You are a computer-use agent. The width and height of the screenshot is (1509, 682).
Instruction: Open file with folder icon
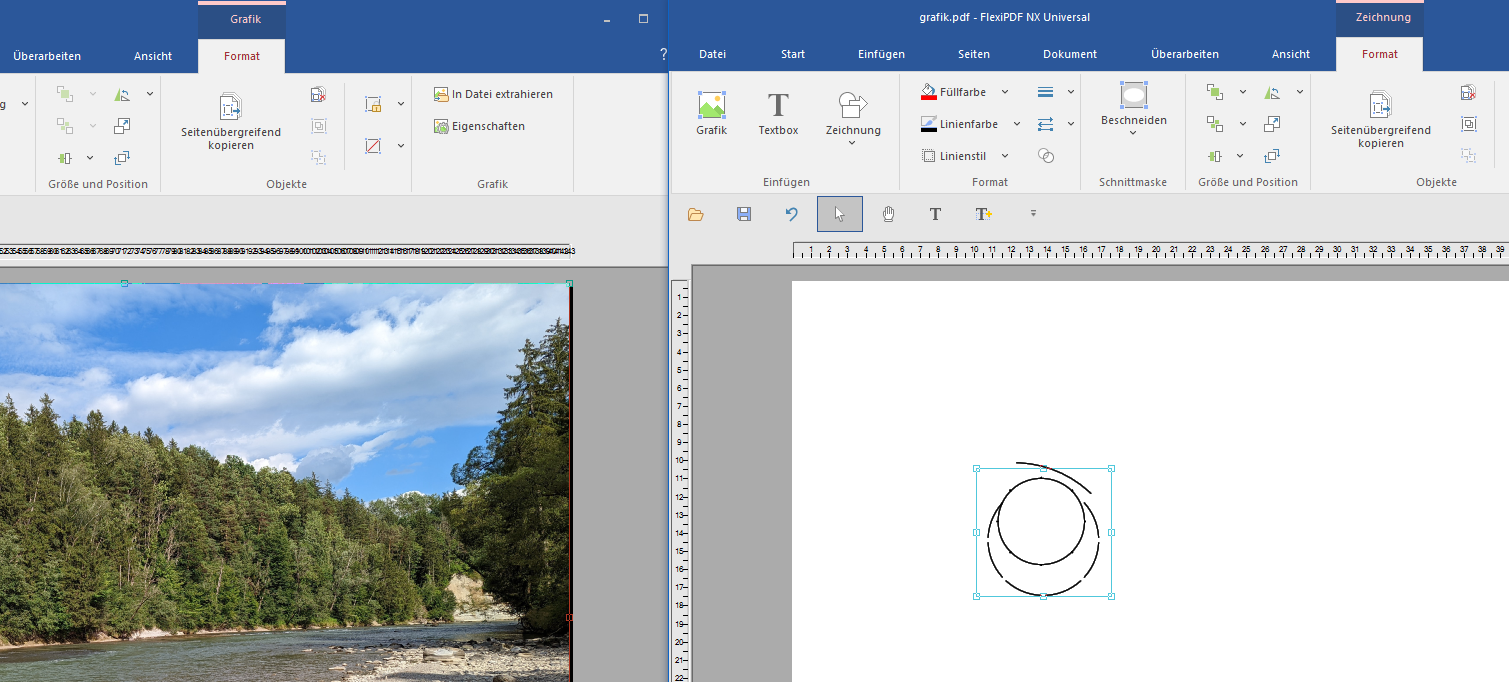696,214
